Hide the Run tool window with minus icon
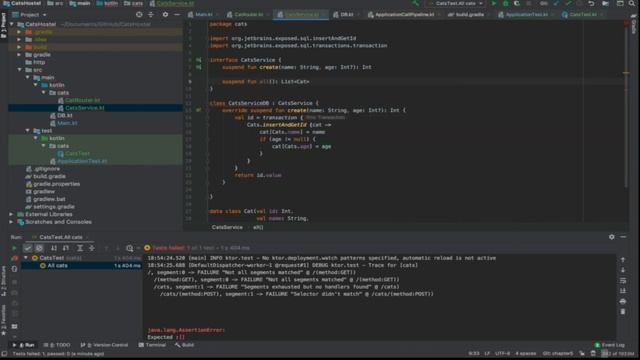640x360 pixels. click(x=623, y=237)
